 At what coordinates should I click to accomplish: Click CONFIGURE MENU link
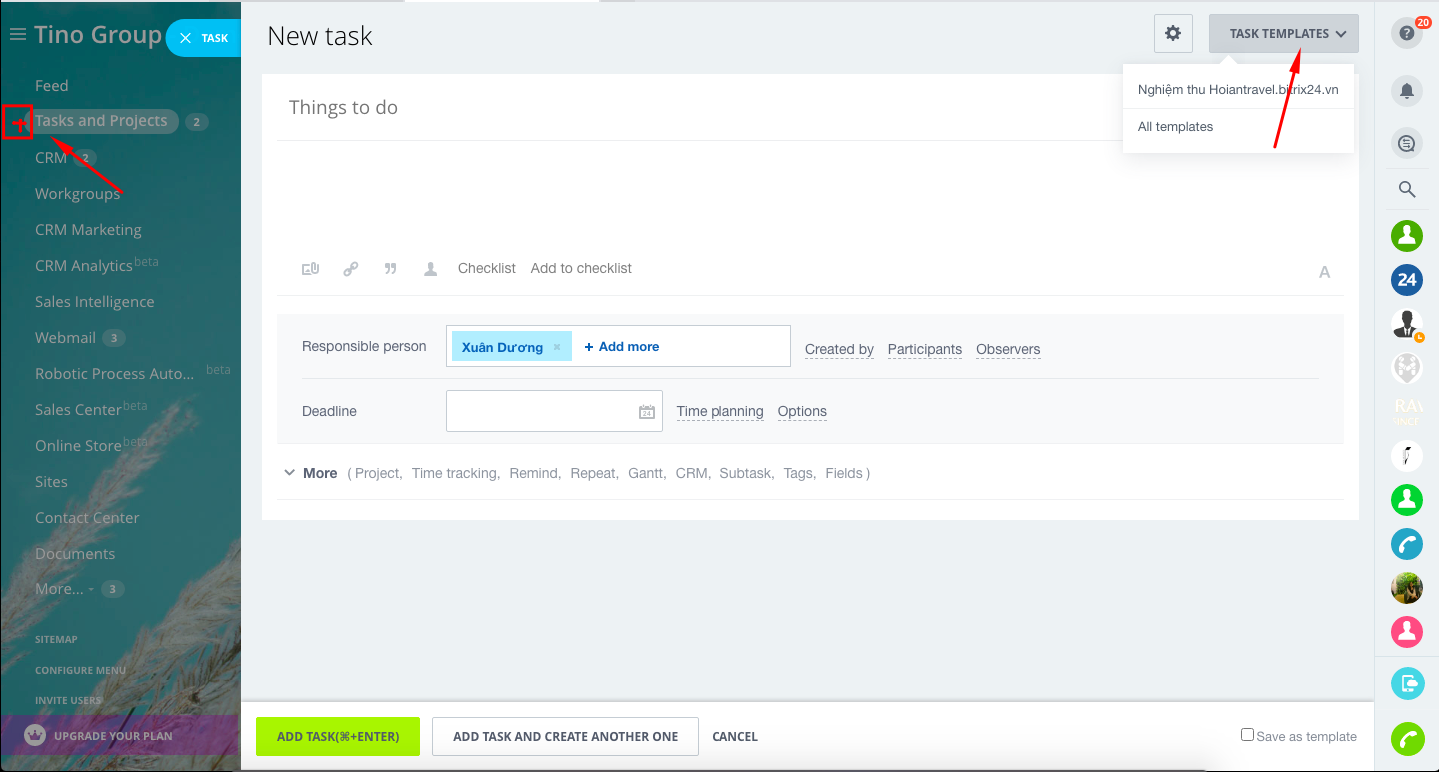[80, 670]
